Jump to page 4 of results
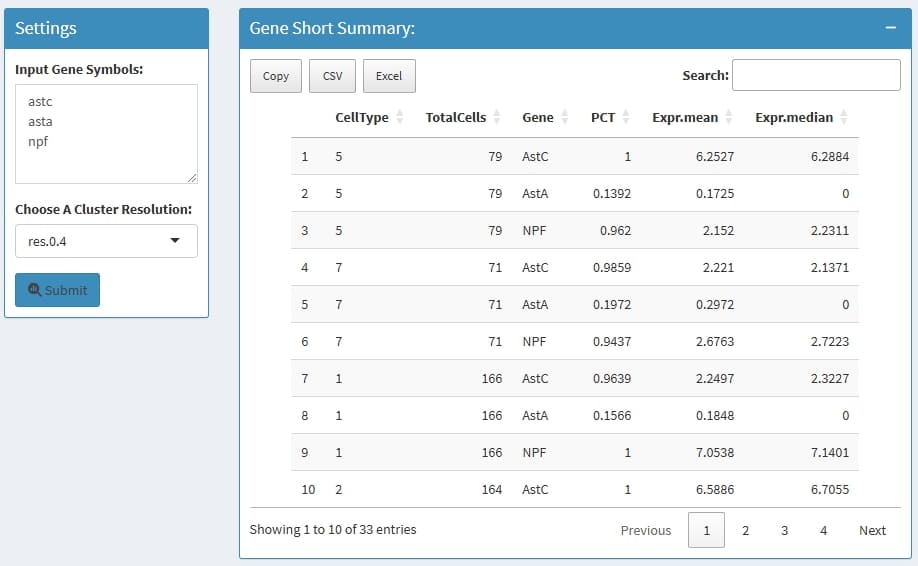Image resolution: width=918 pixels, height=566 pixels. click(x=823, y=530)
